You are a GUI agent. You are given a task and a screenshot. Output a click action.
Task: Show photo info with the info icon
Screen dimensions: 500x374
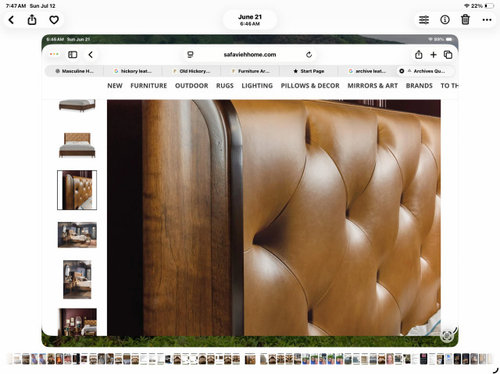point(445,20)
